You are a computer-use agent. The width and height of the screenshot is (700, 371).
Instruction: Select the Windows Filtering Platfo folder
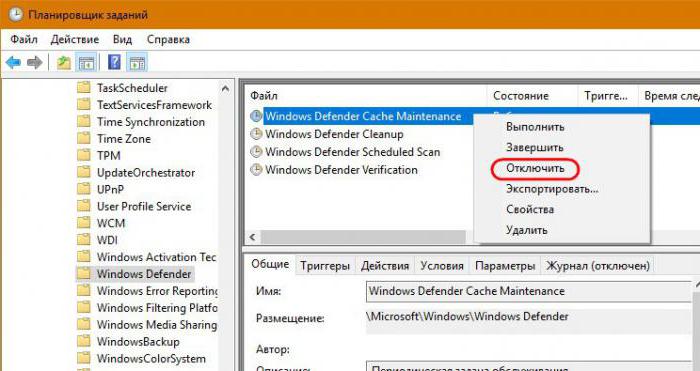tap(157, 308)
